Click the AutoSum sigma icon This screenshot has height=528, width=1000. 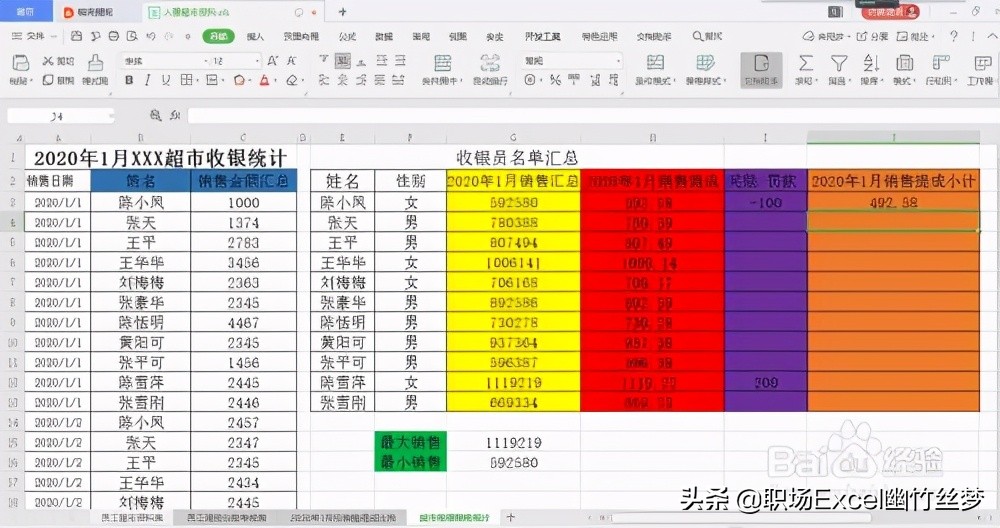click(x=805, y=62)
